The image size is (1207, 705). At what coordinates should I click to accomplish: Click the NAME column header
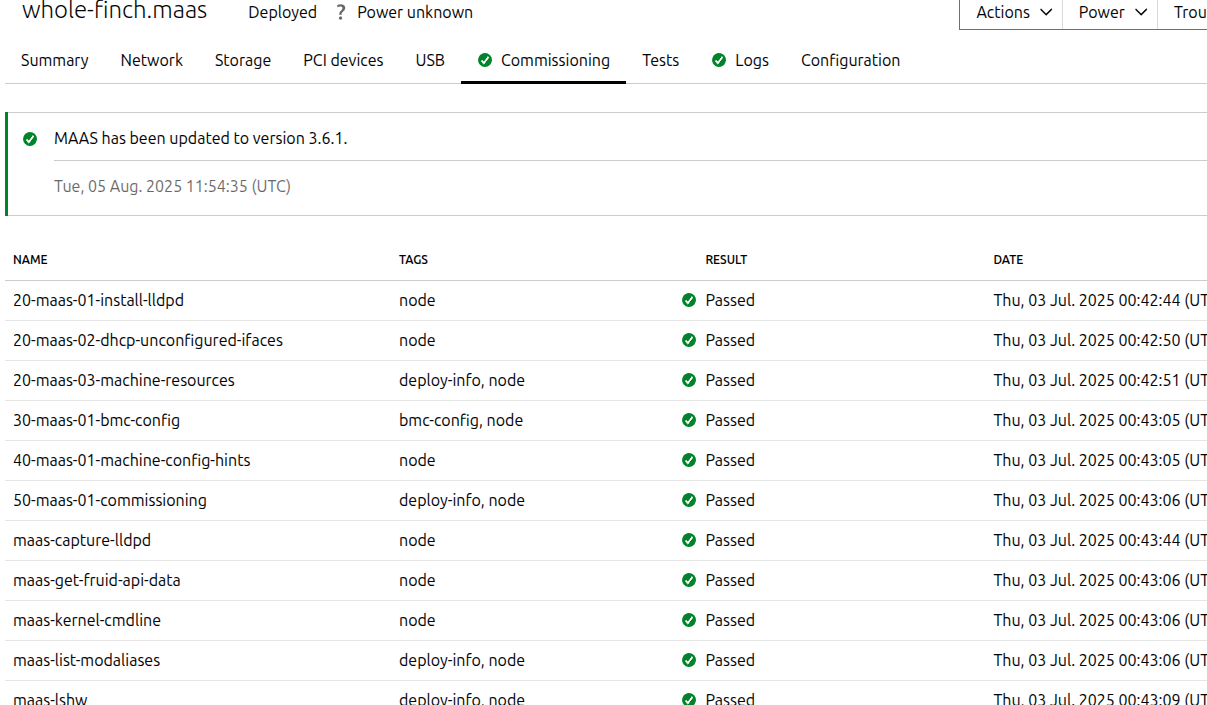(x=30, y=260)
